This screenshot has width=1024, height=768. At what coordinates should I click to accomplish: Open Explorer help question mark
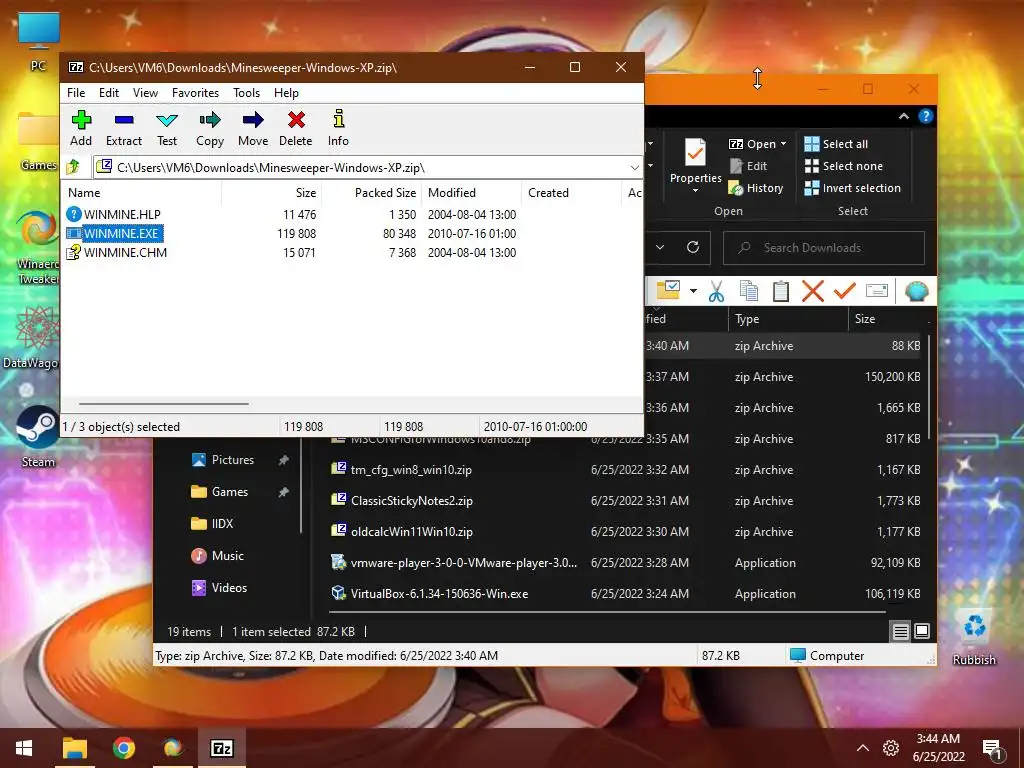coord(925,116)
